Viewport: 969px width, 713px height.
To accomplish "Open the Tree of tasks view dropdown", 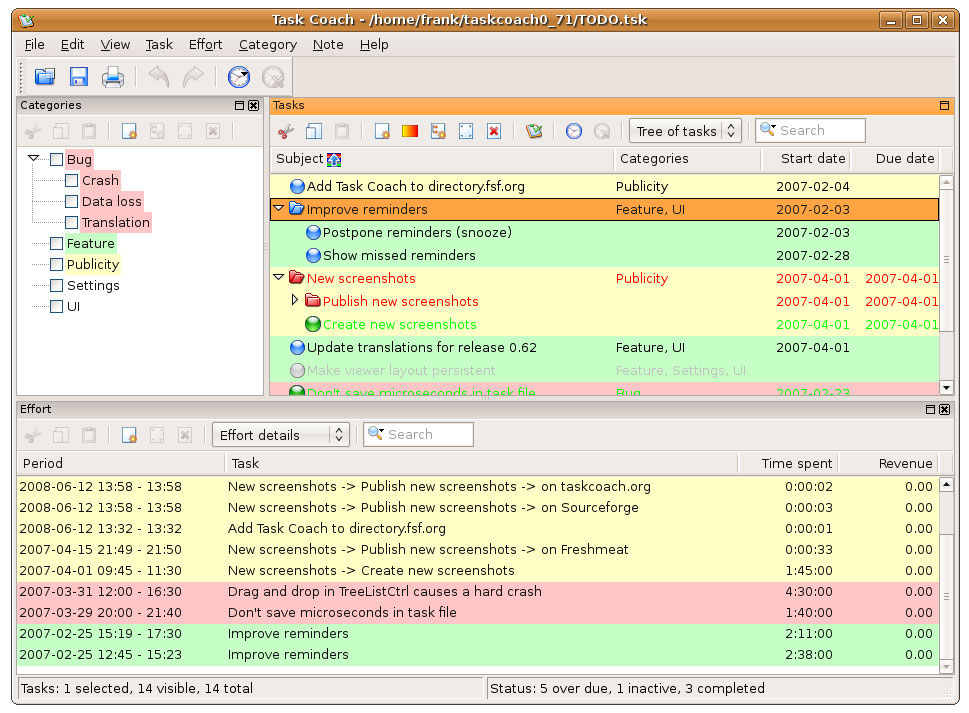I will [685, 131].
